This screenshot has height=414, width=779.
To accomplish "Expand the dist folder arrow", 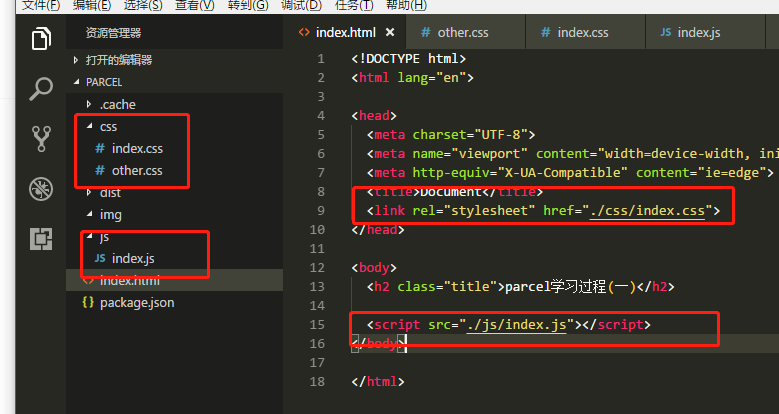I will coord(89,192).
